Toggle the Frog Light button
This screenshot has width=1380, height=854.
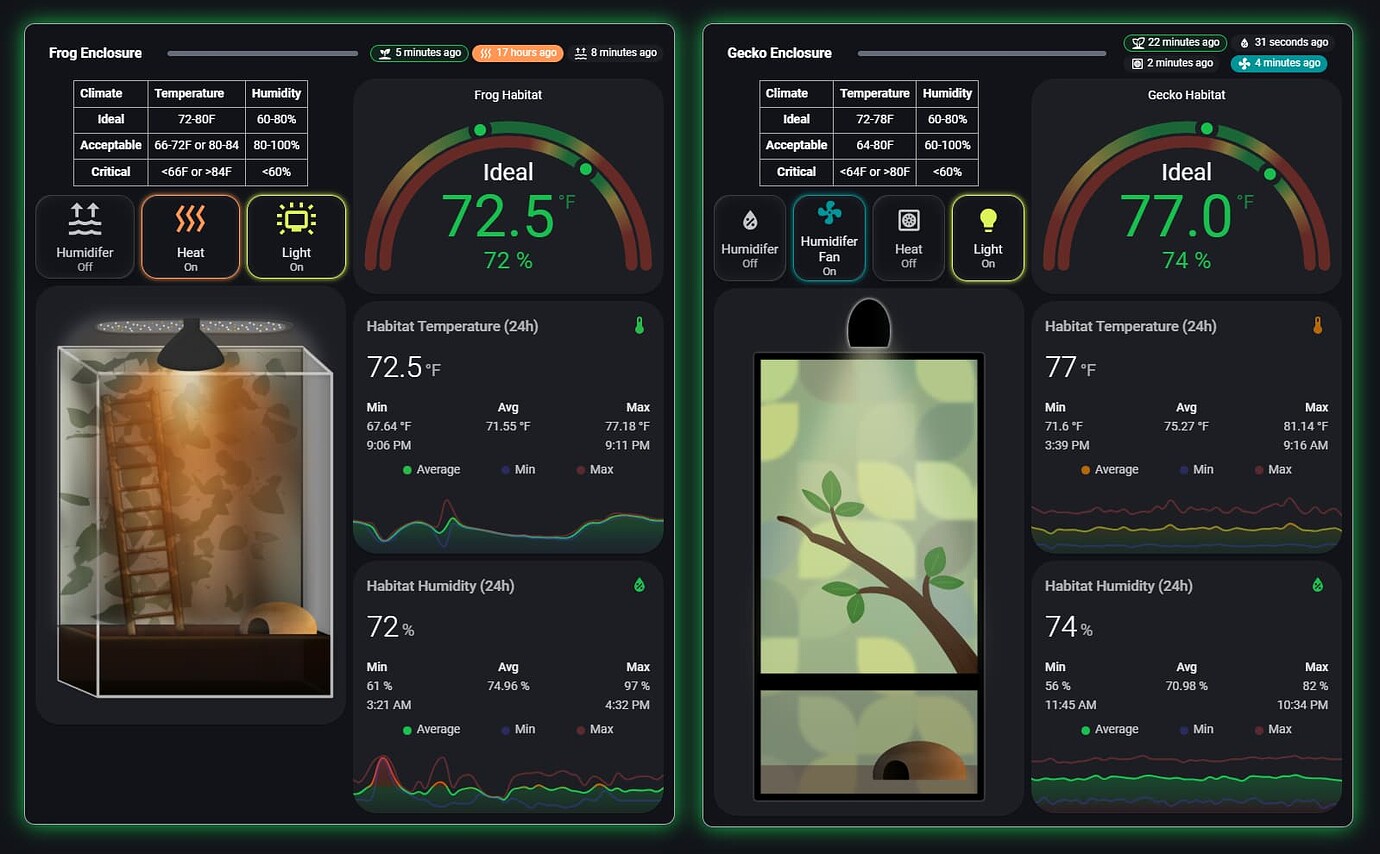coord(296,237)
